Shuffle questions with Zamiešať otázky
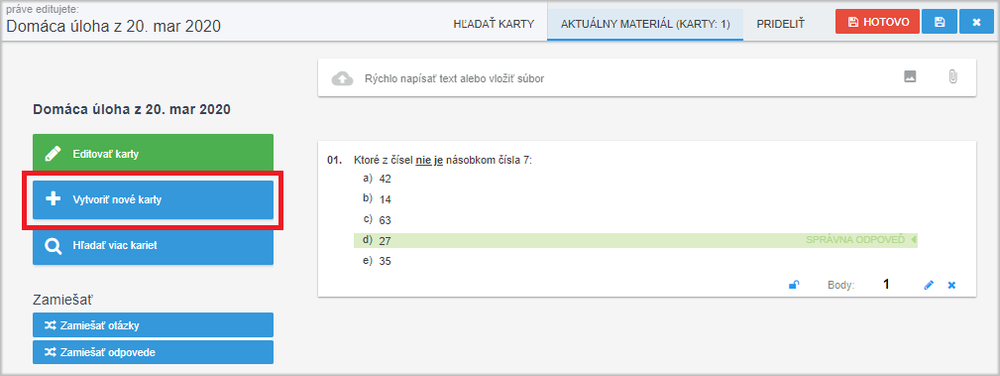Screen dimensions: 1000x376 click(x=153, y=325)
